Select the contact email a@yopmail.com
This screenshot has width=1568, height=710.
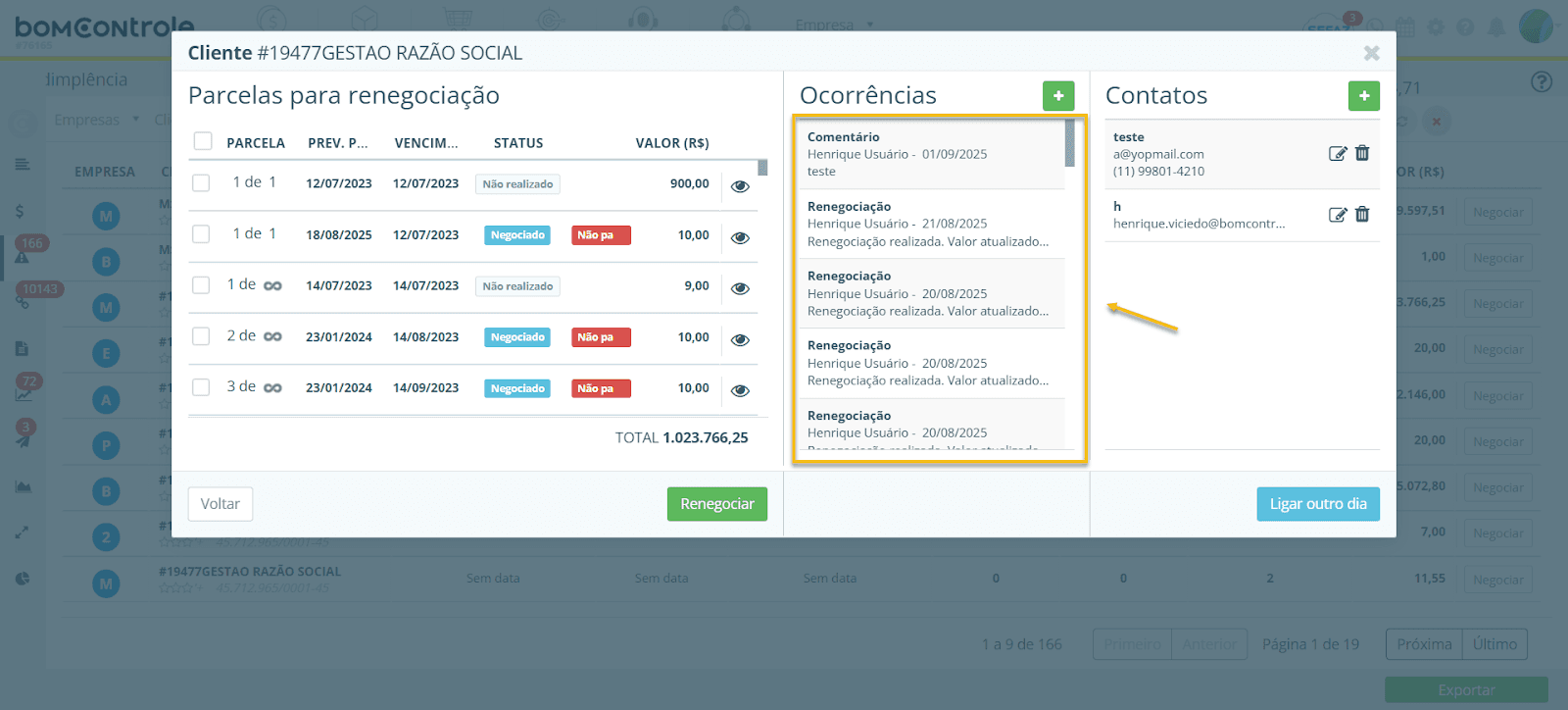pyautogui.click(x=1158, y=154)
